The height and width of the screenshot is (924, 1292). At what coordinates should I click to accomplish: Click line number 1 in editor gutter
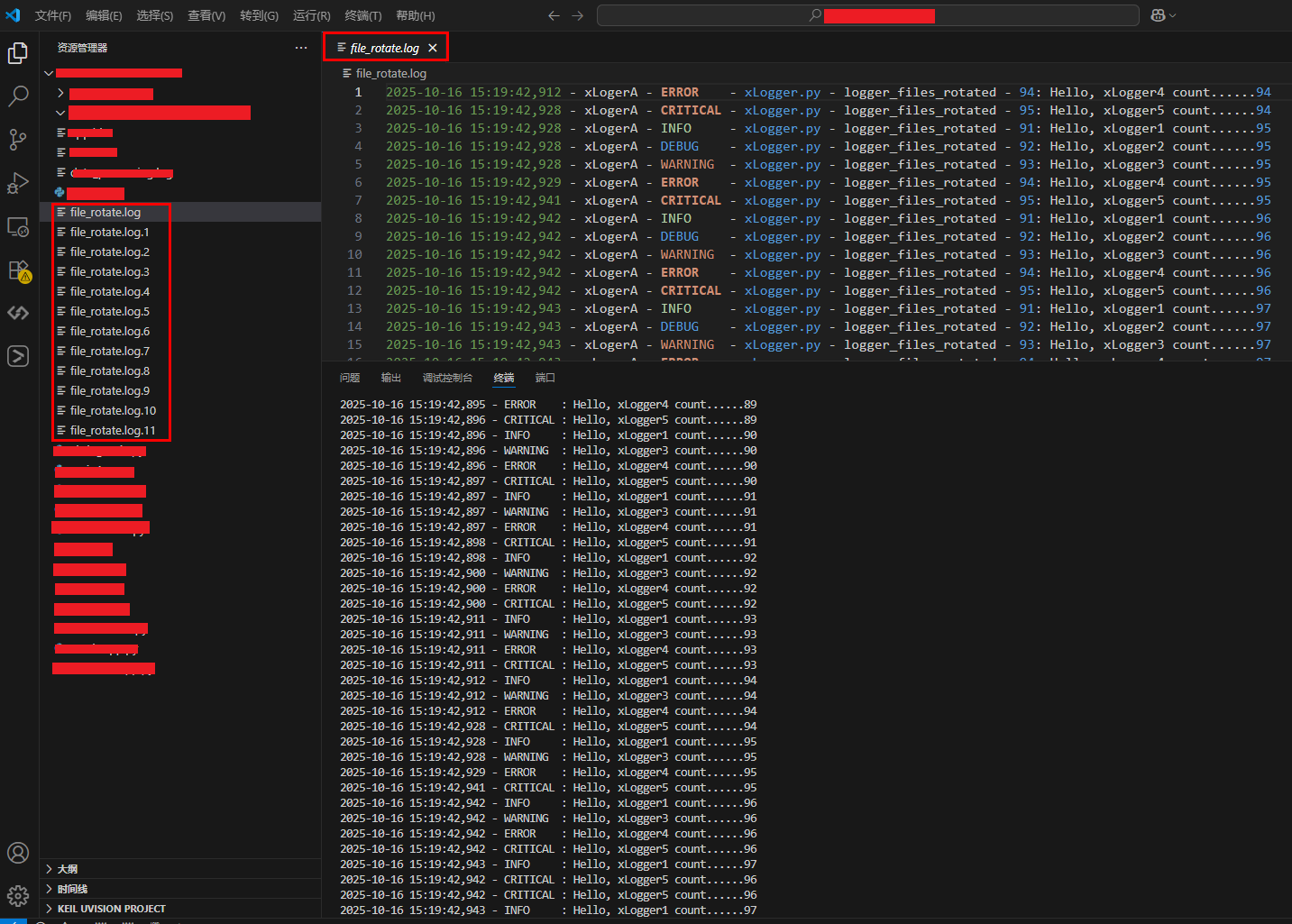(358, 92)
